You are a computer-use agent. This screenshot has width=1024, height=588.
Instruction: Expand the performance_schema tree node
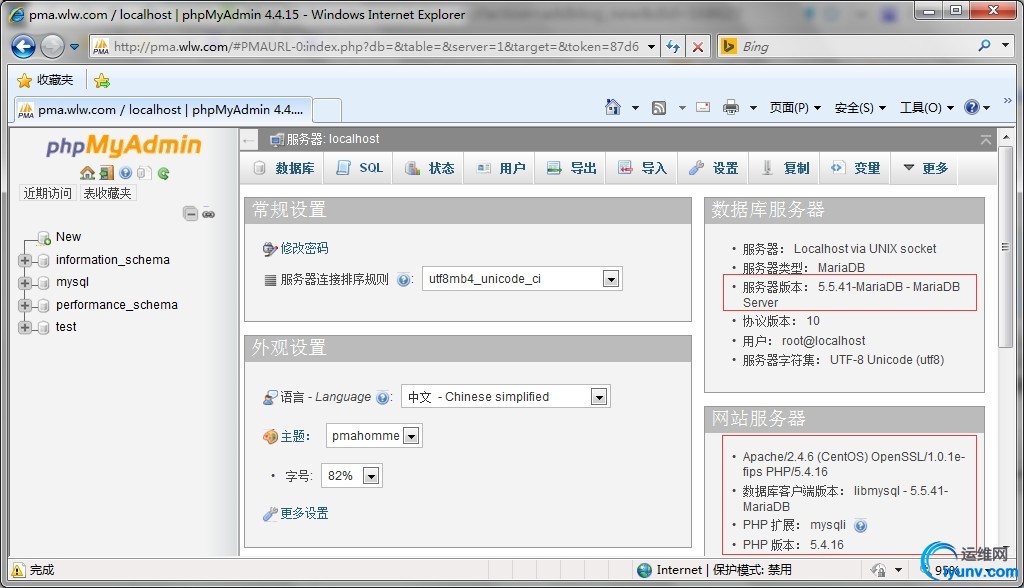tap(25, 305)
